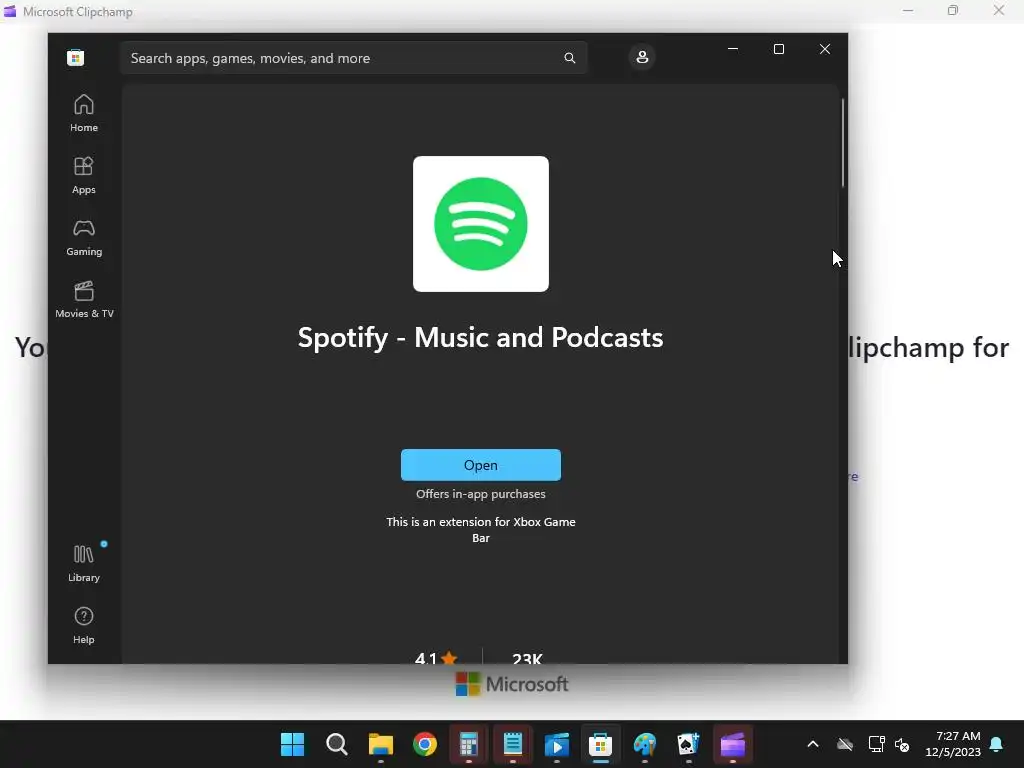Image resolution: width=1024 pixels, height=768 pixels.
Task: Click the OneDrive cloud tray icon
Action: pyautogui.click(x=845, y=744)
